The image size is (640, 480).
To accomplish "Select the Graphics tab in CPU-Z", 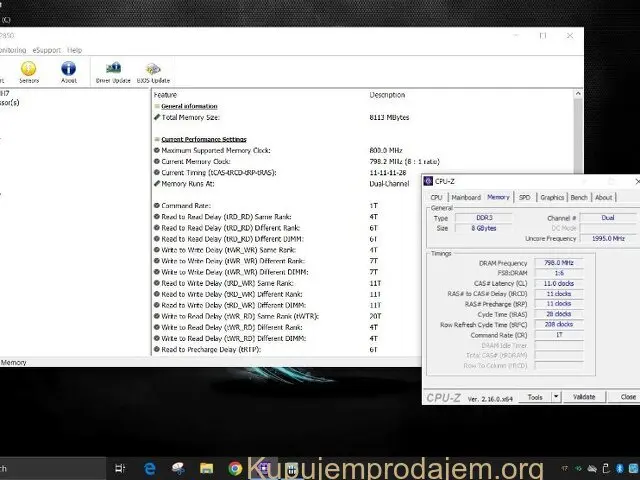I will 553,198.
